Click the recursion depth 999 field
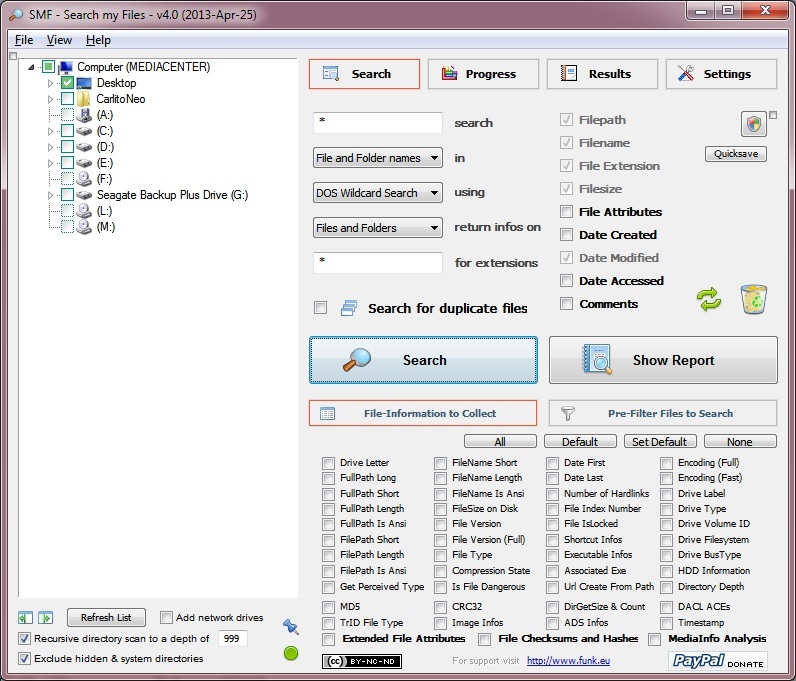The width and height of the screenshot is (796, 681). pyautogui.click(x=233, y=638)
